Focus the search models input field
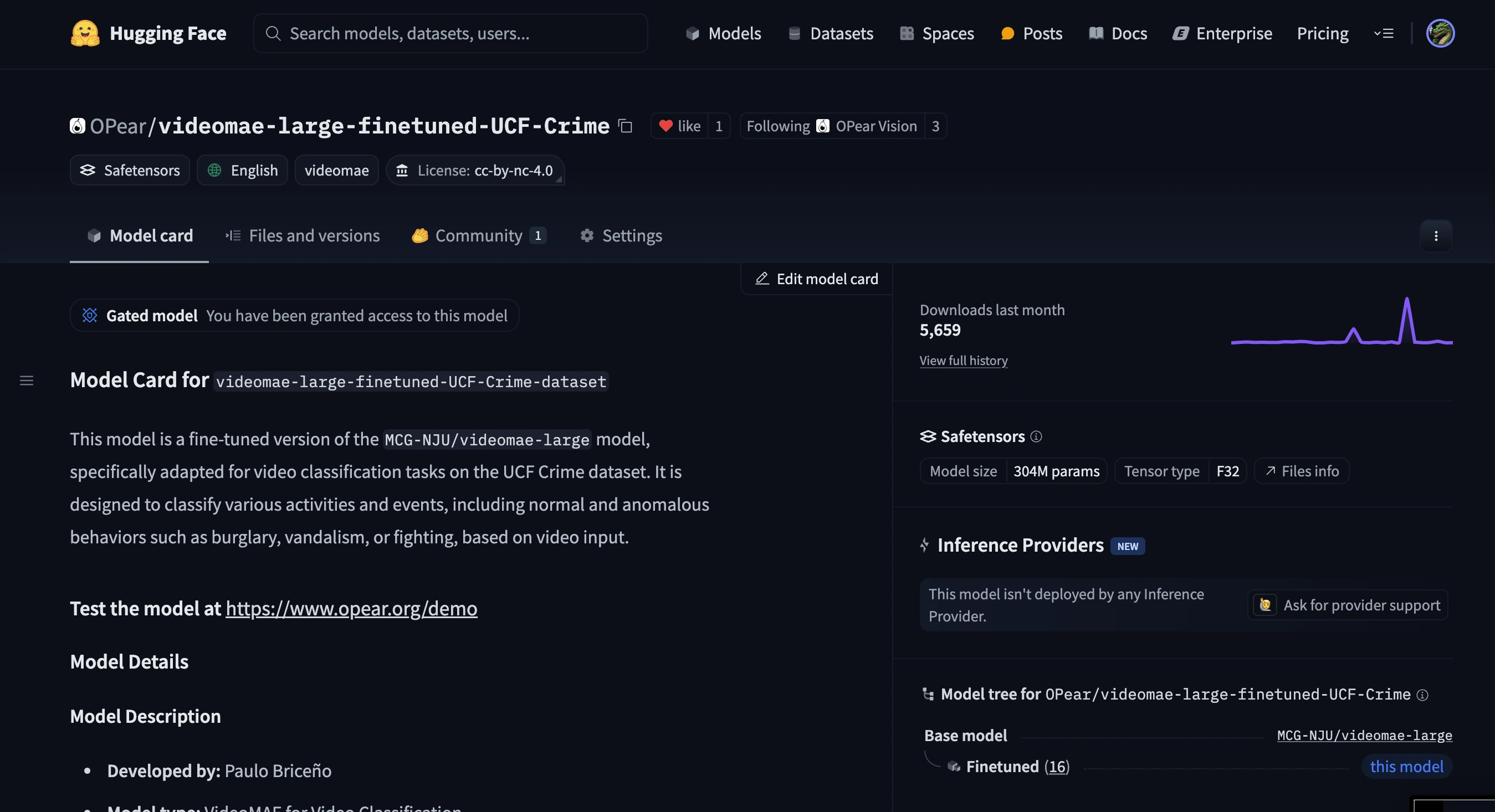Screen dimensions: 1495x812 pos(450,33)
